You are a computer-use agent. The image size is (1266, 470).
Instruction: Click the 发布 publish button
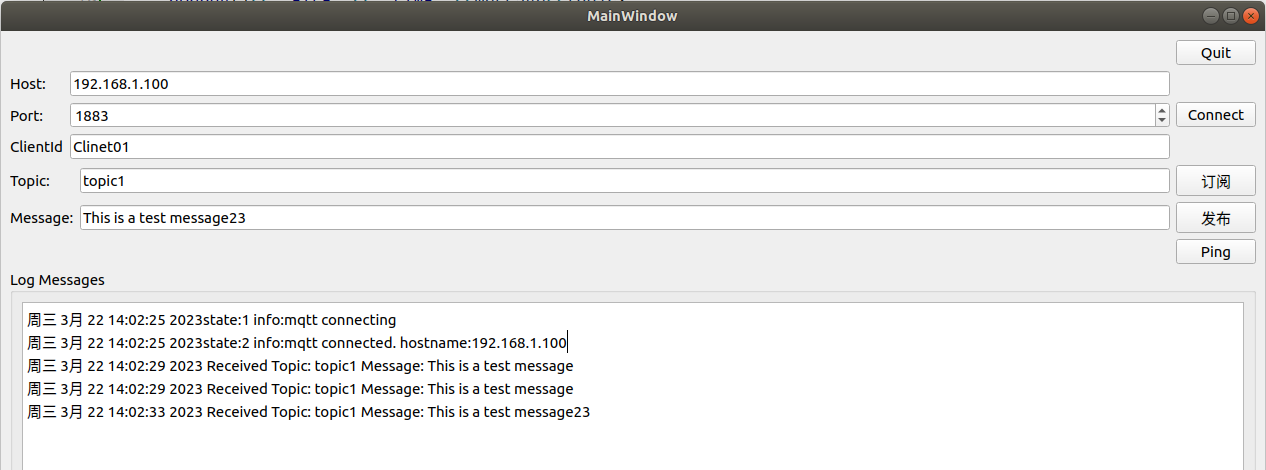(x=1215, y=218)
